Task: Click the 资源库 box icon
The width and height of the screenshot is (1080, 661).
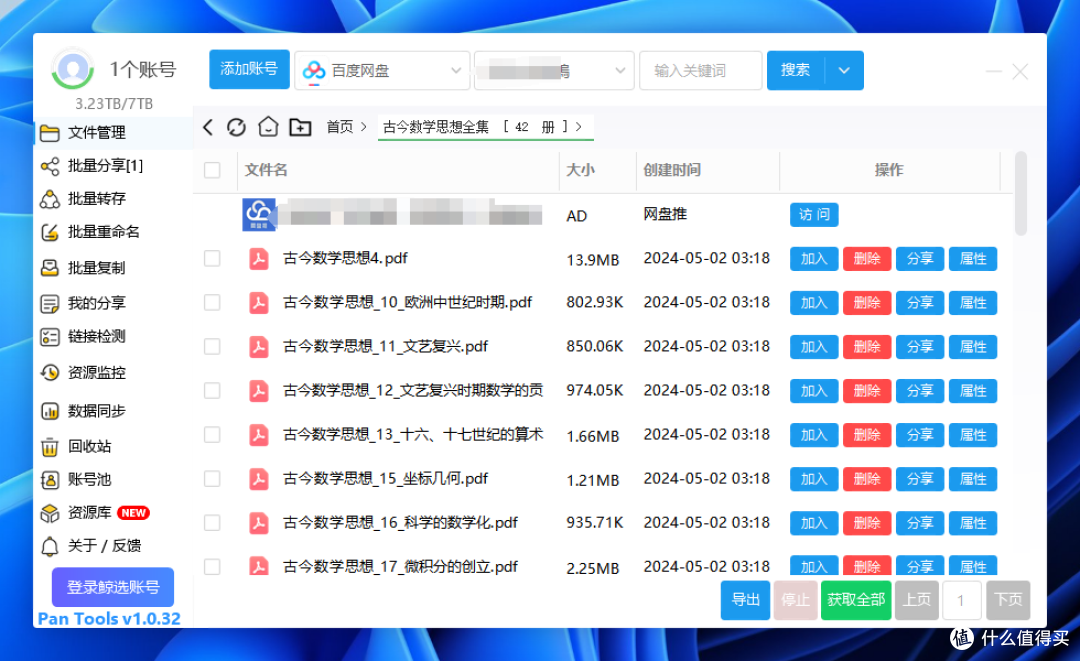Action: pyautogui.click(x=50, y=513)
